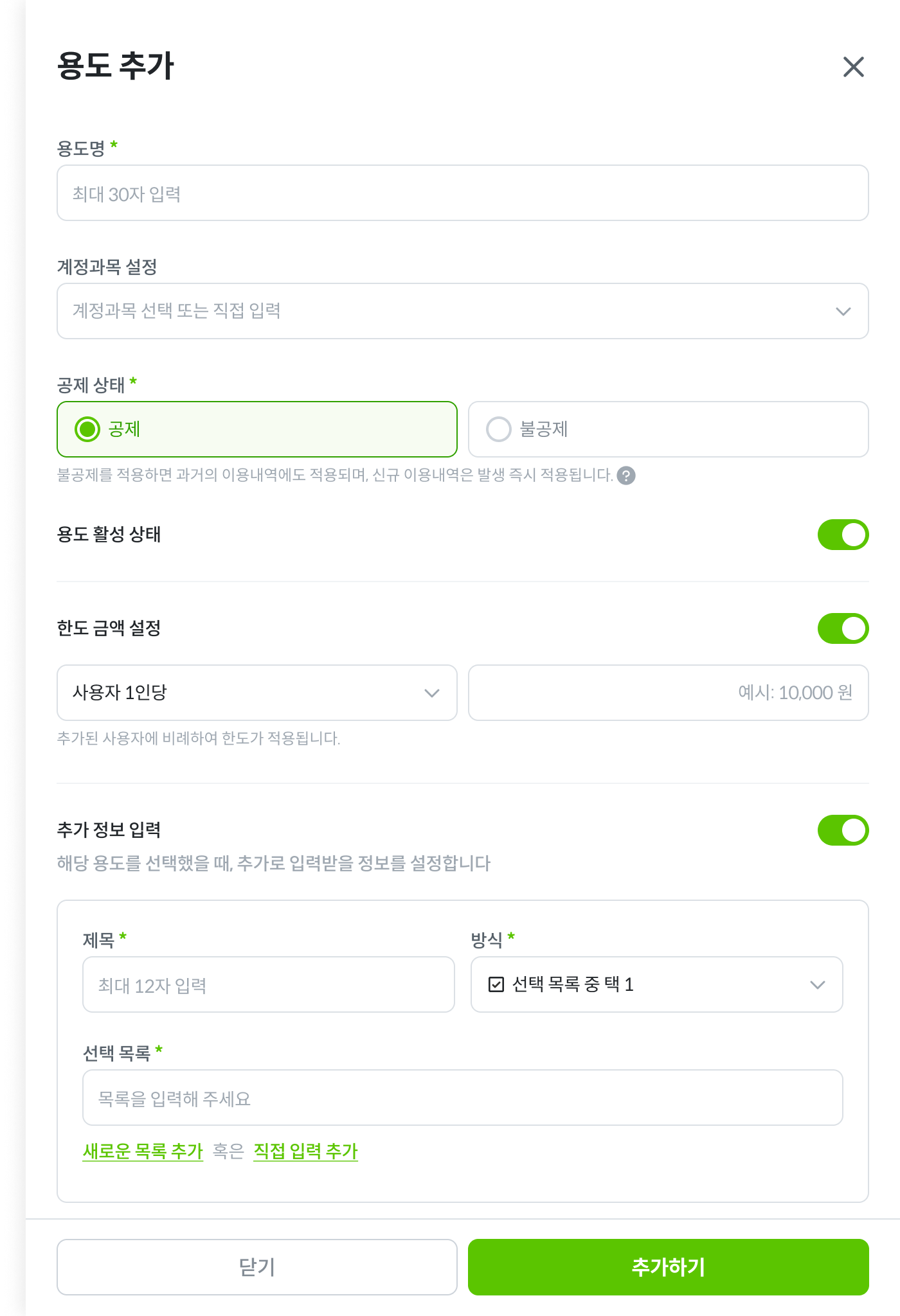
Task: Select the 공제 radio option
Action: (87, 429)
